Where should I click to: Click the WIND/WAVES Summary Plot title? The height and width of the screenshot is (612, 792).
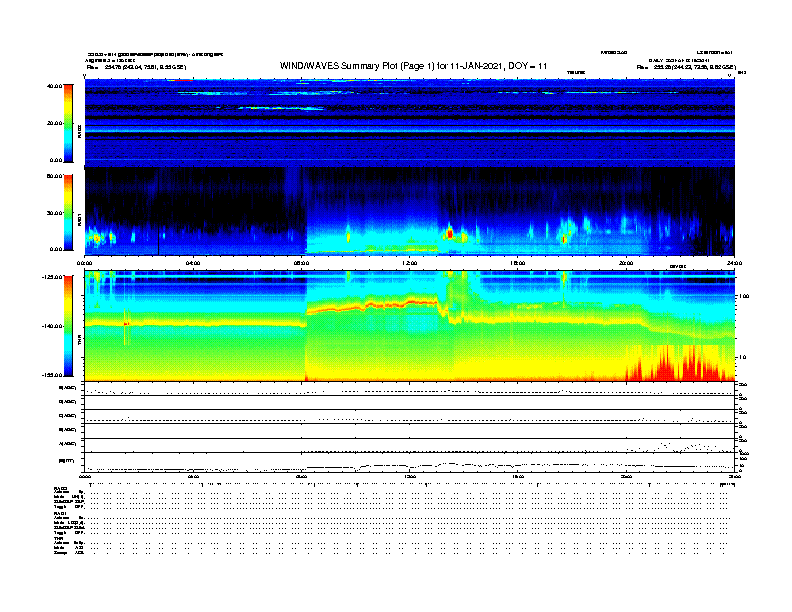point(413,66)
